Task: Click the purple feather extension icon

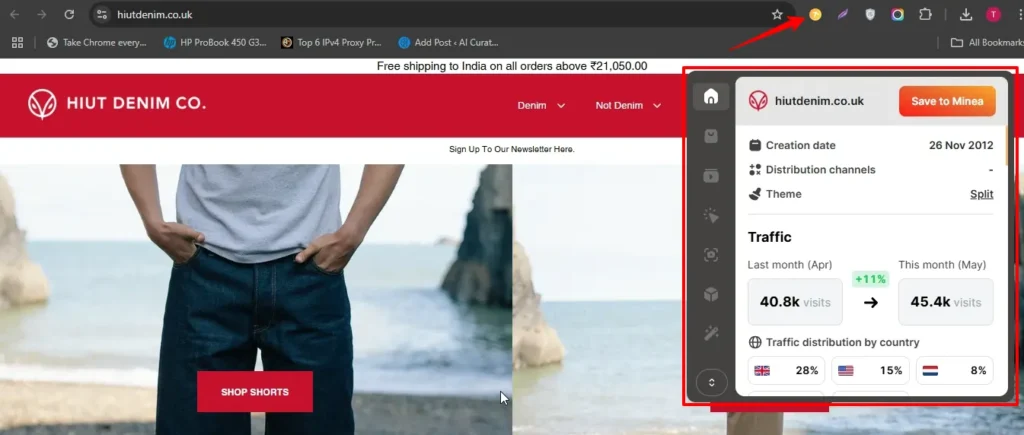Action: pyautogui.click(x=842, y=14)
